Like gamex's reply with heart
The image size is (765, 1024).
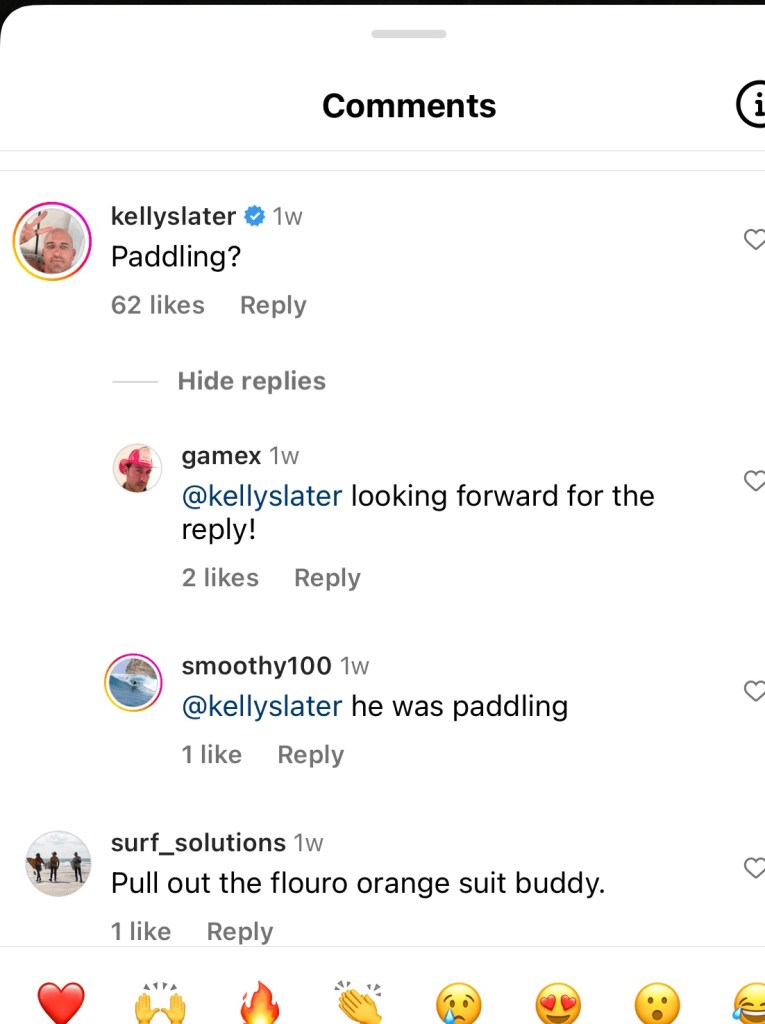(754, 481)
